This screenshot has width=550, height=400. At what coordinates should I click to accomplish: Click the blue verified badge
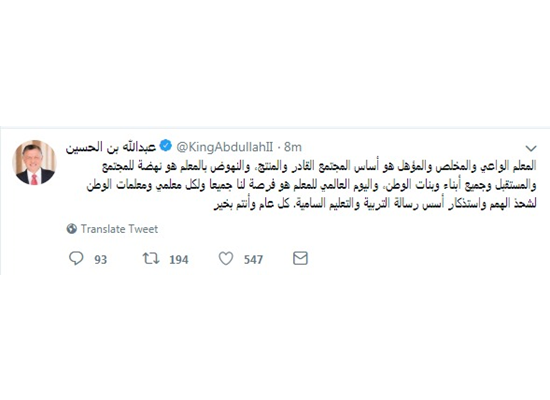(x=166, y=146)
